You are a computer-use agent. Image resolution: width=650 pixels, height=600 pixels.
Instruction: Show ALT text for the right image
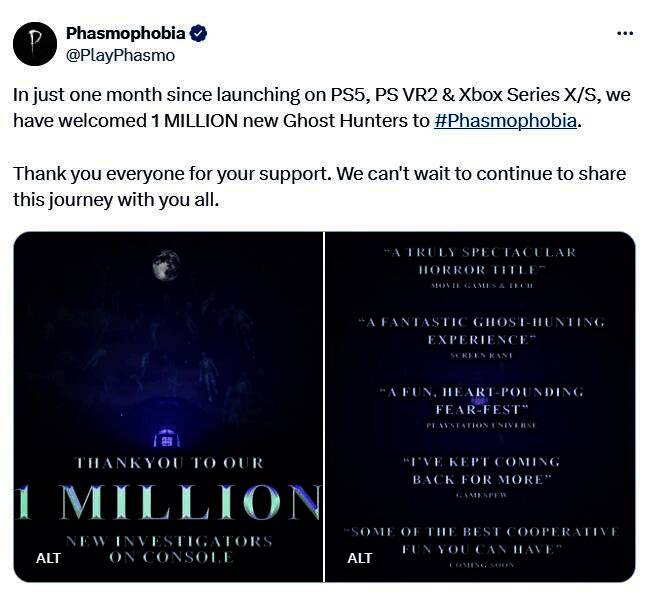360,558
